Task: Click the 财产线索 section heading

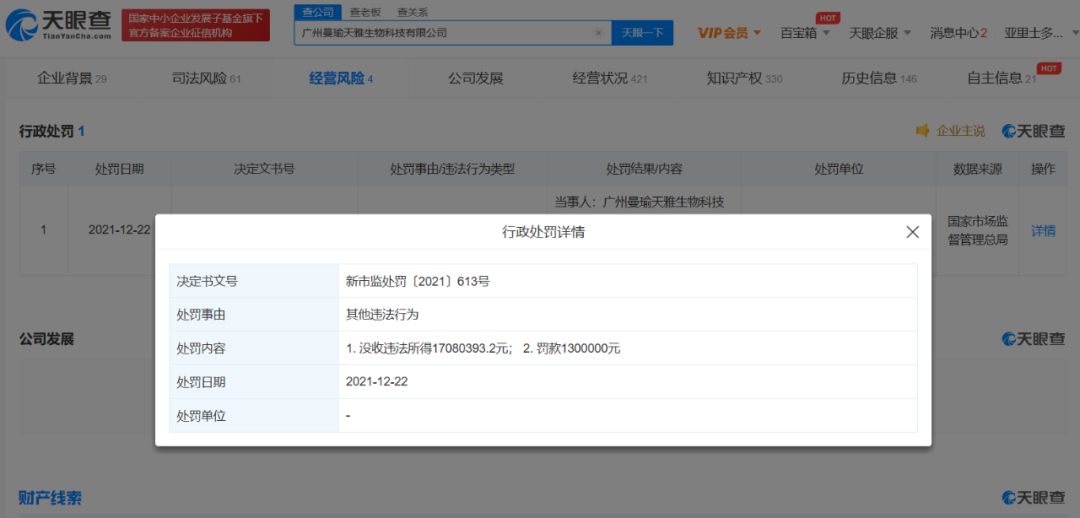Action: (x=51, y=497)
